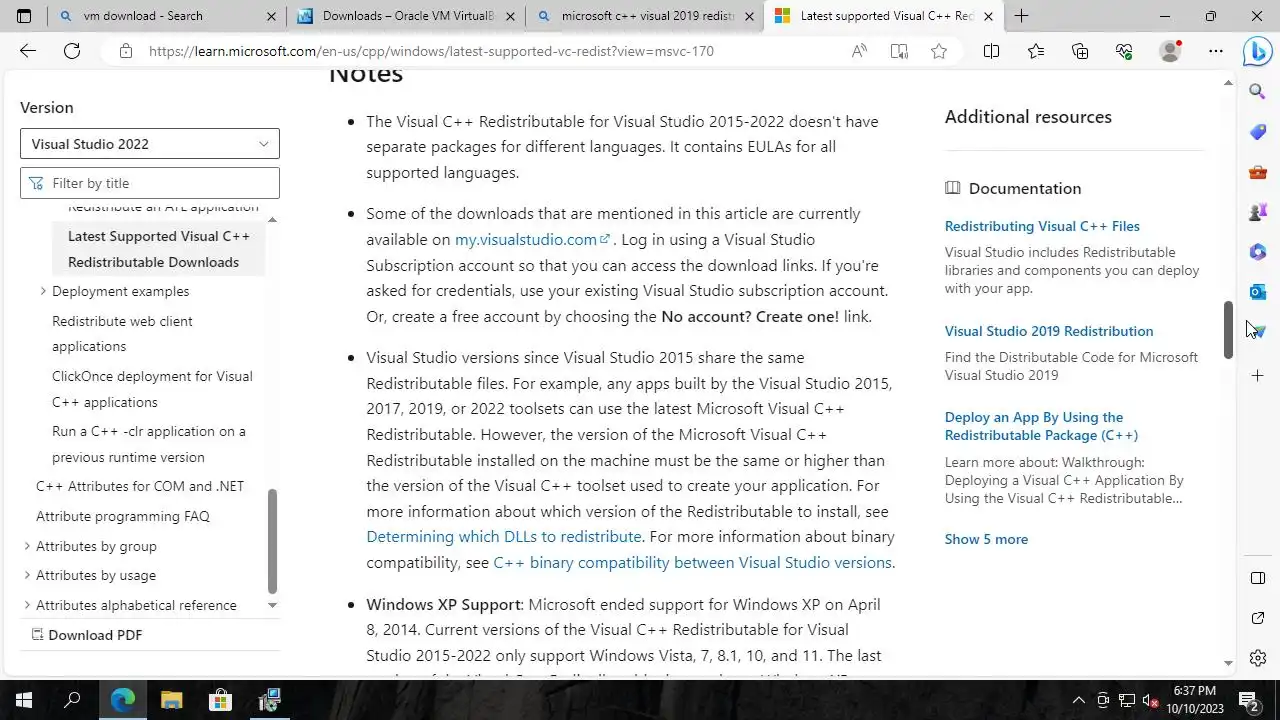Open Immersive Reader icon

click(899, 51)
